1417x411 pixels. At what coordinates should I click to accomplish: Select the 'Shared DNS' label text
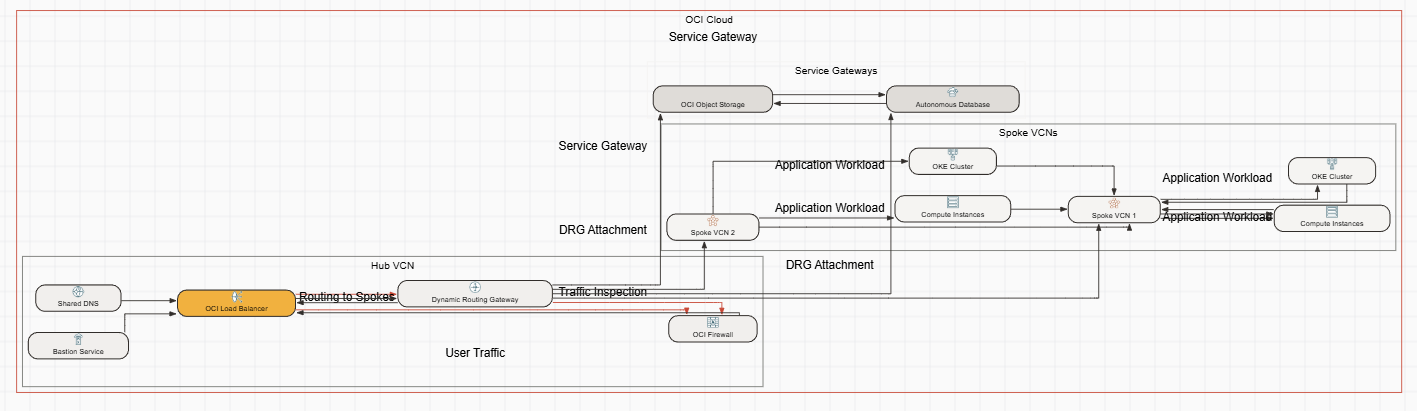click(78, 303)
